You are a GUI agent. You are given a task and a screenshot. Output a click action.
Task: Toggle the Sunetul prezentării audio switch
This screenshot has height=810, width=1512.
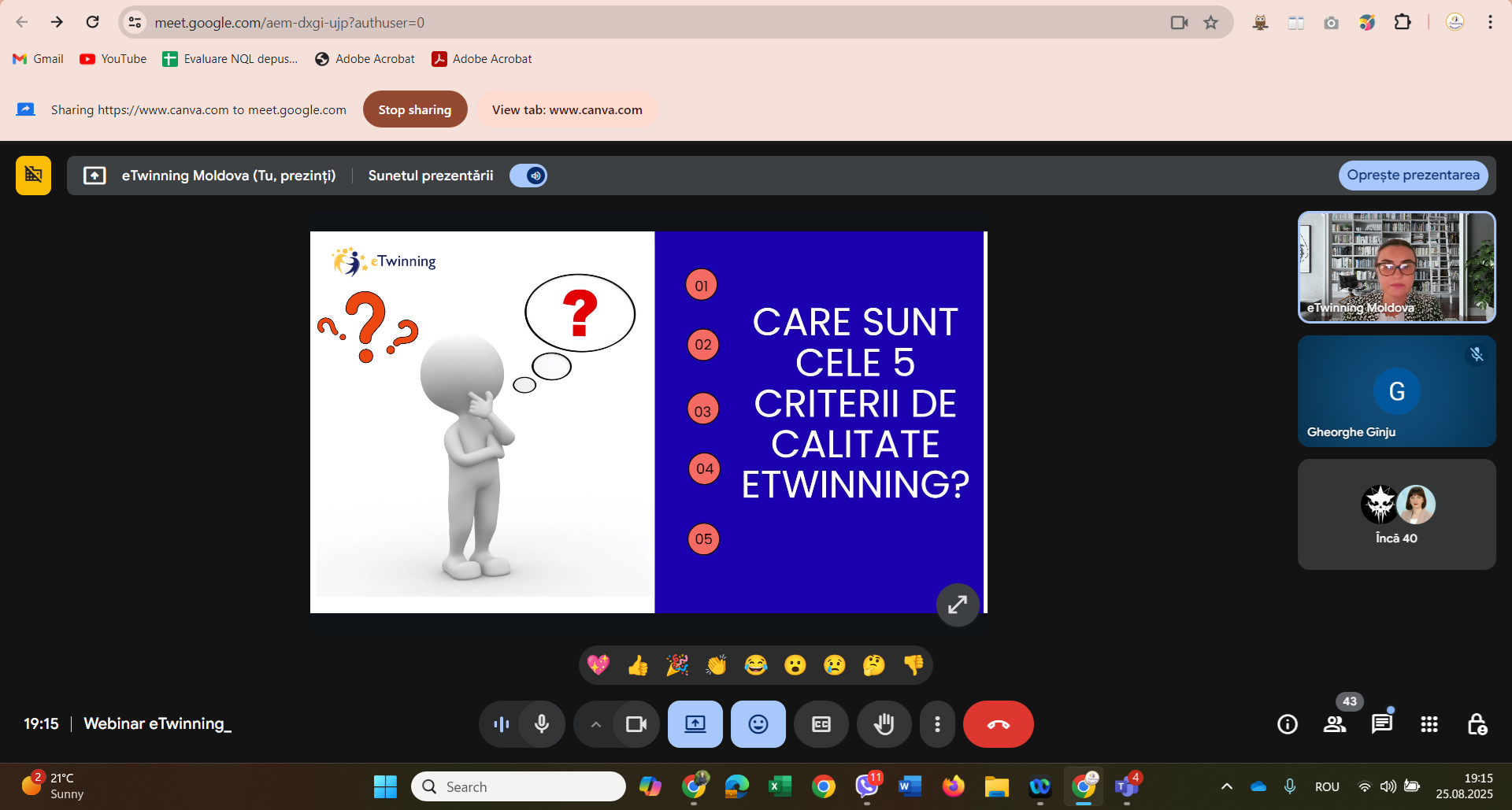(528, 176)
